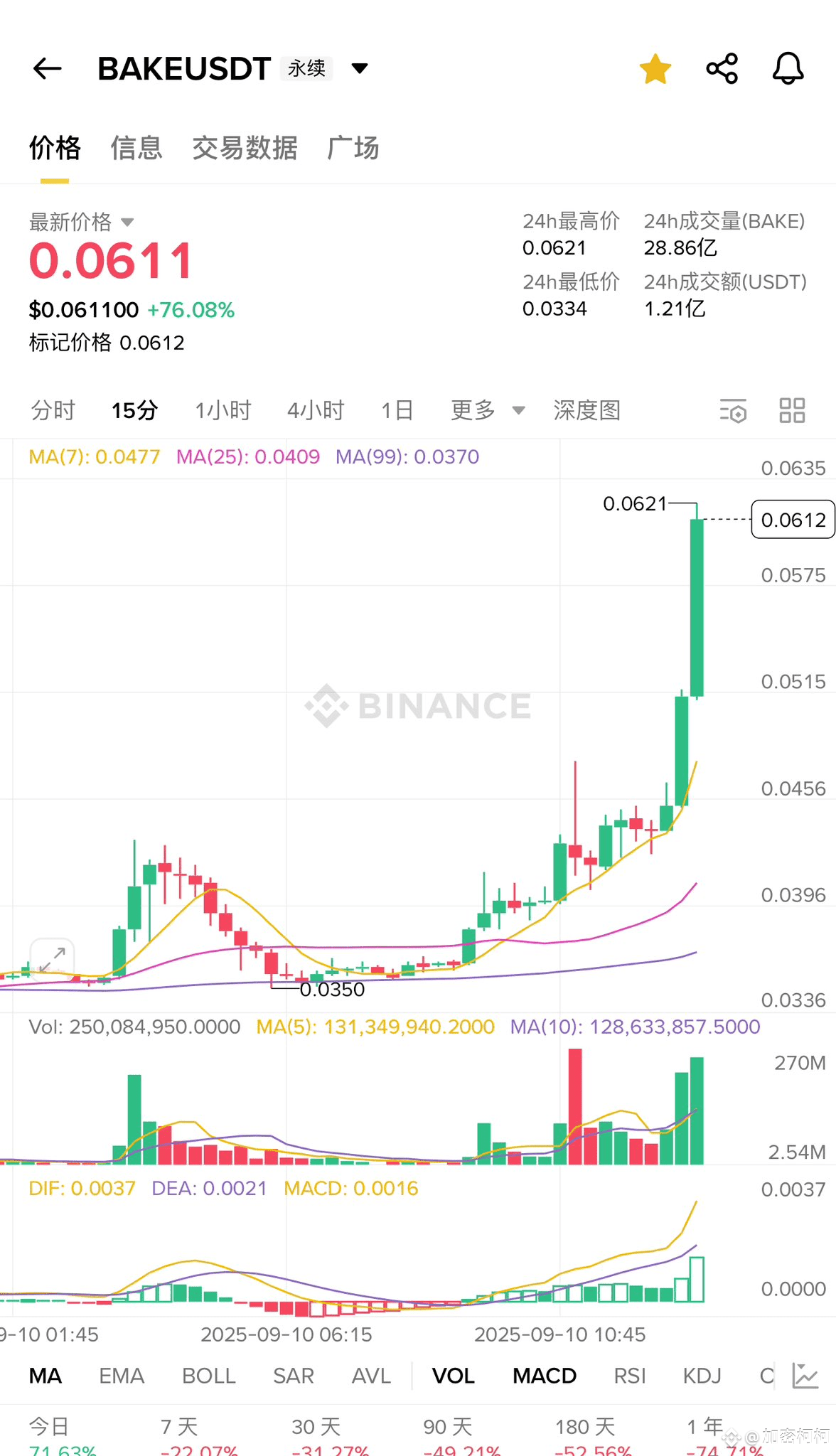Screen dimensions: 836x1456
Task: Tap the large 0.0611 latest price
Action: 111,261
